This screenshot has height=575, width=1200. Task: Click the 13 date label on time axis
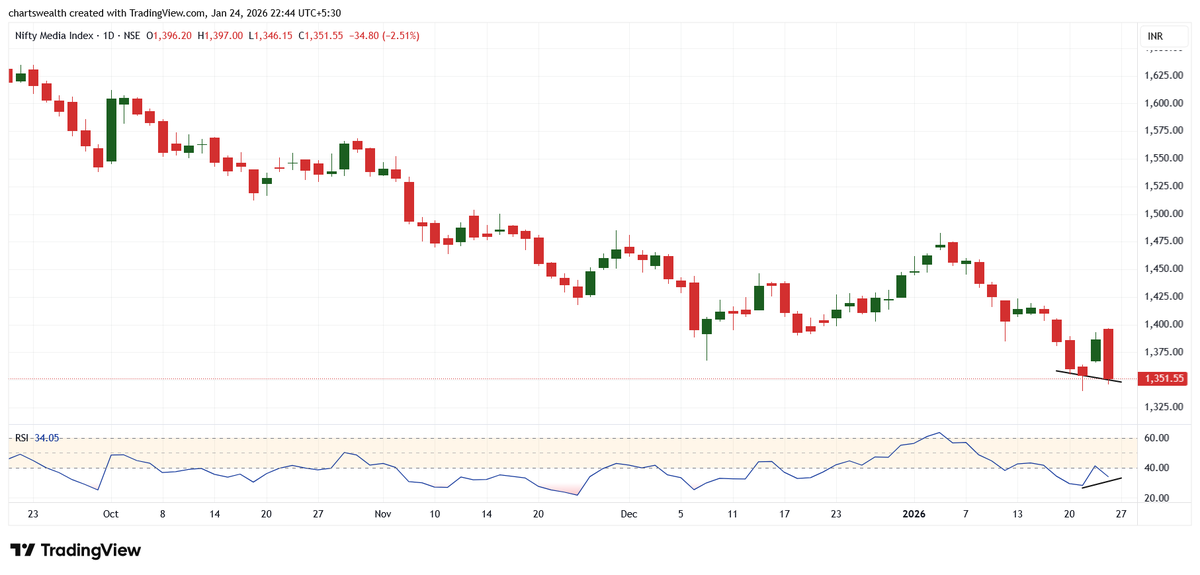coord(1017,514)
